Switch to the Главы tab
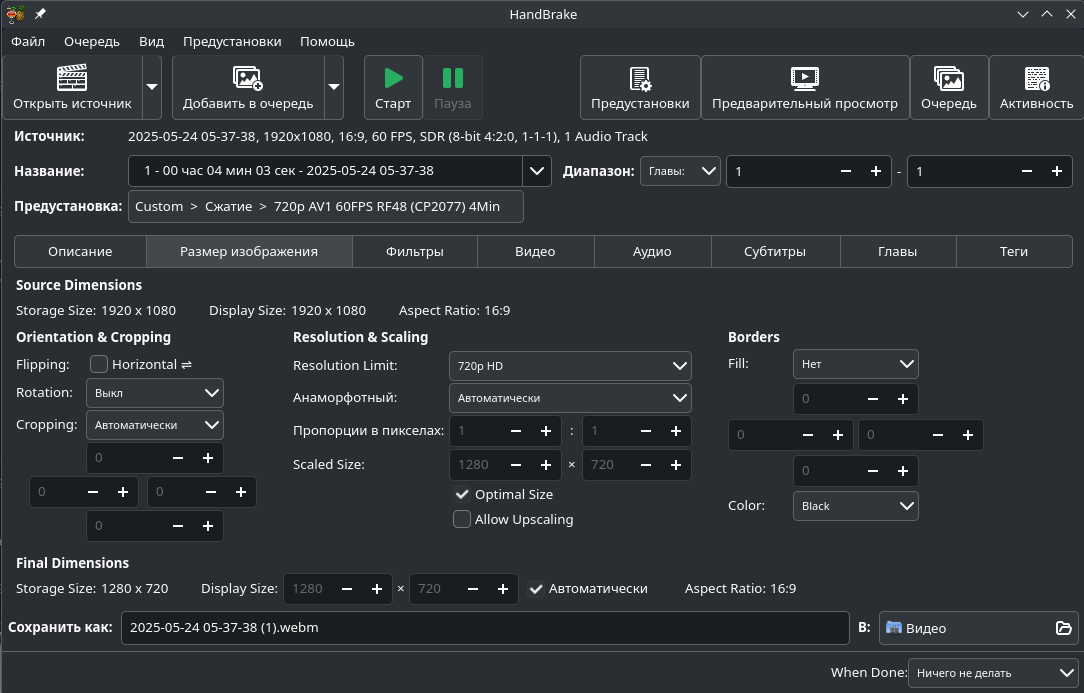The image size is (1084, 693). tap(897, 252)
